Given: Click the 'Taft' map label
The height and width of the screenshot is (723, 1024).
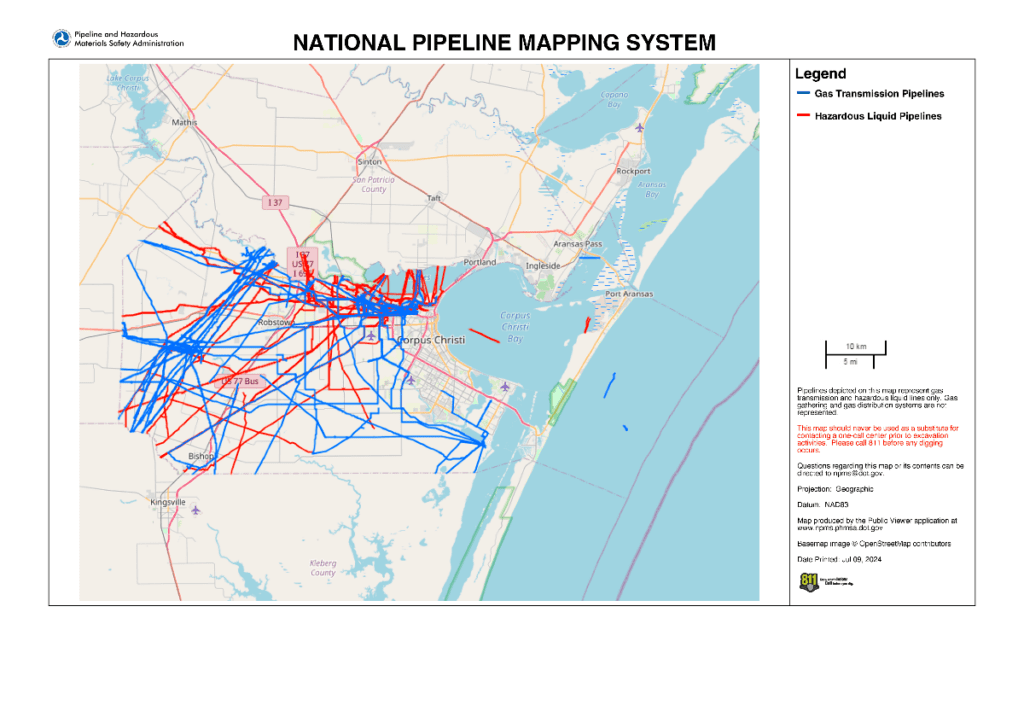Looking at the screenshot, I should 434,198.
